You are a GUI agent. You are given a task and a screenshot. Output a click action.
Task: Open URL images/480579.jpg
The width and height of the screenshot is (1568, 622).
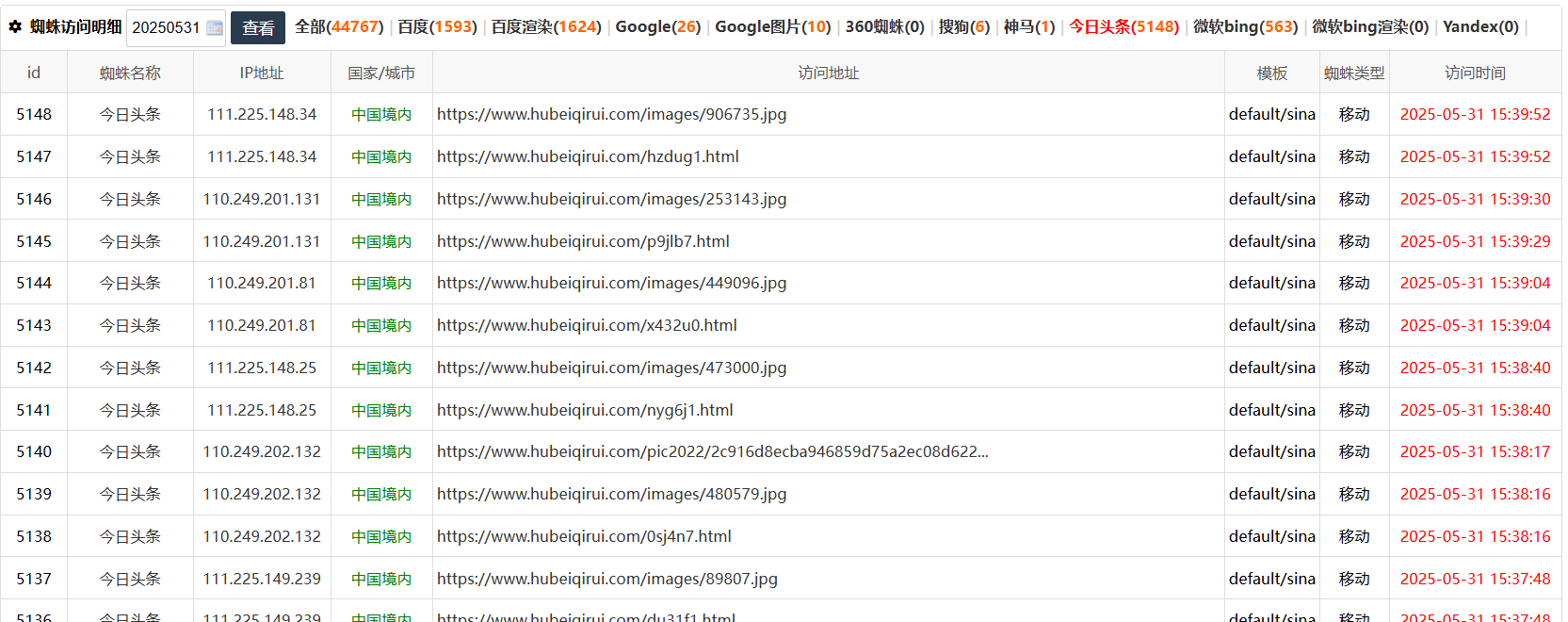click(x=612, y=494)
